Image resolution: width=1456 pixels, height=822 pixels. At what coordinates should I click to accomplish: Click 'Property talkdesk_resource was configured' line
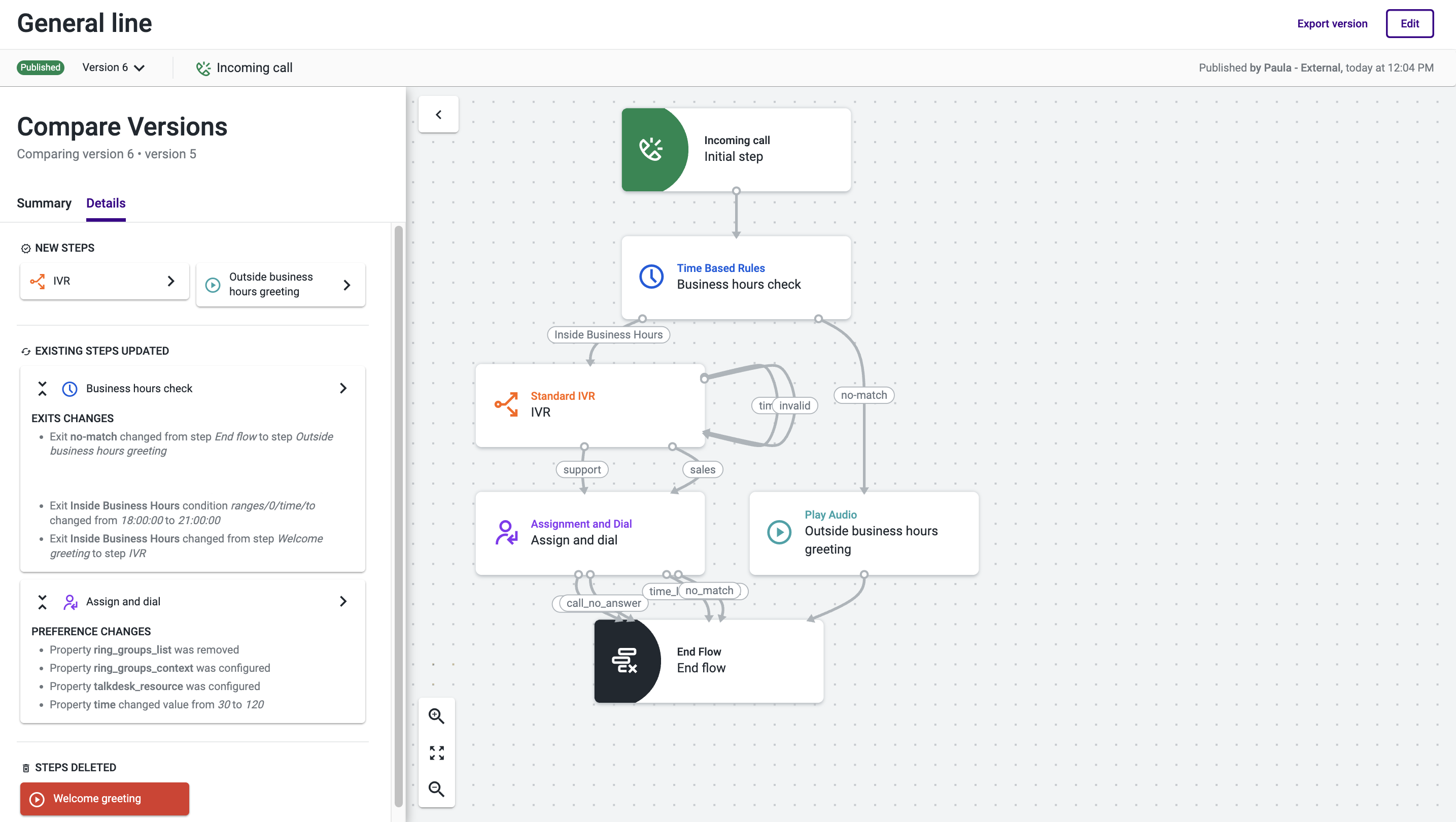tap(154, 687)
